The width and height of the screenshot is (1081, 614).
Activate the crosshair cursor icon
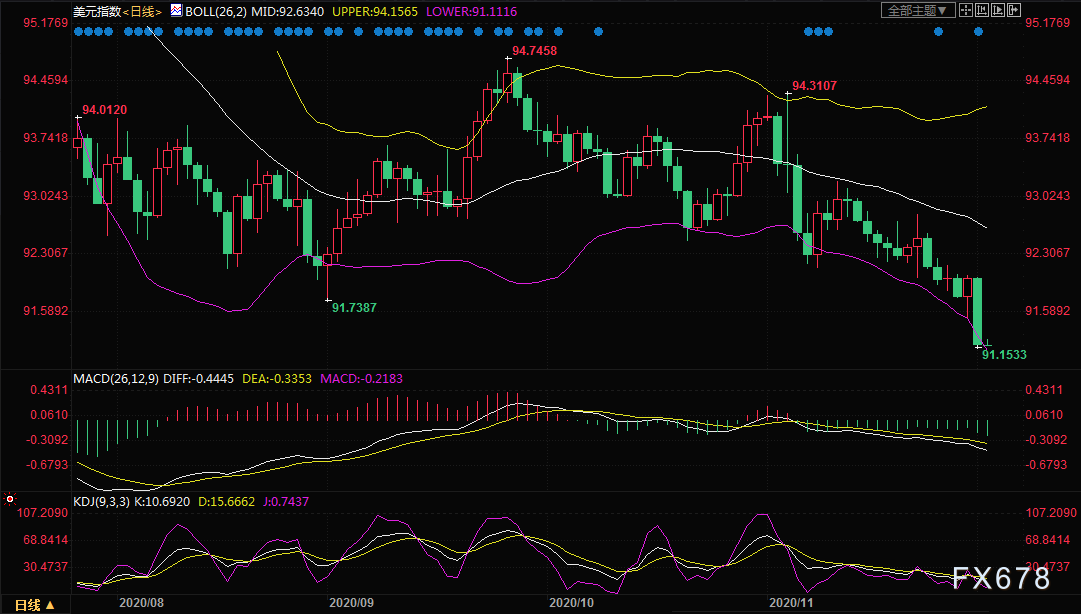(x=966, y=10)
